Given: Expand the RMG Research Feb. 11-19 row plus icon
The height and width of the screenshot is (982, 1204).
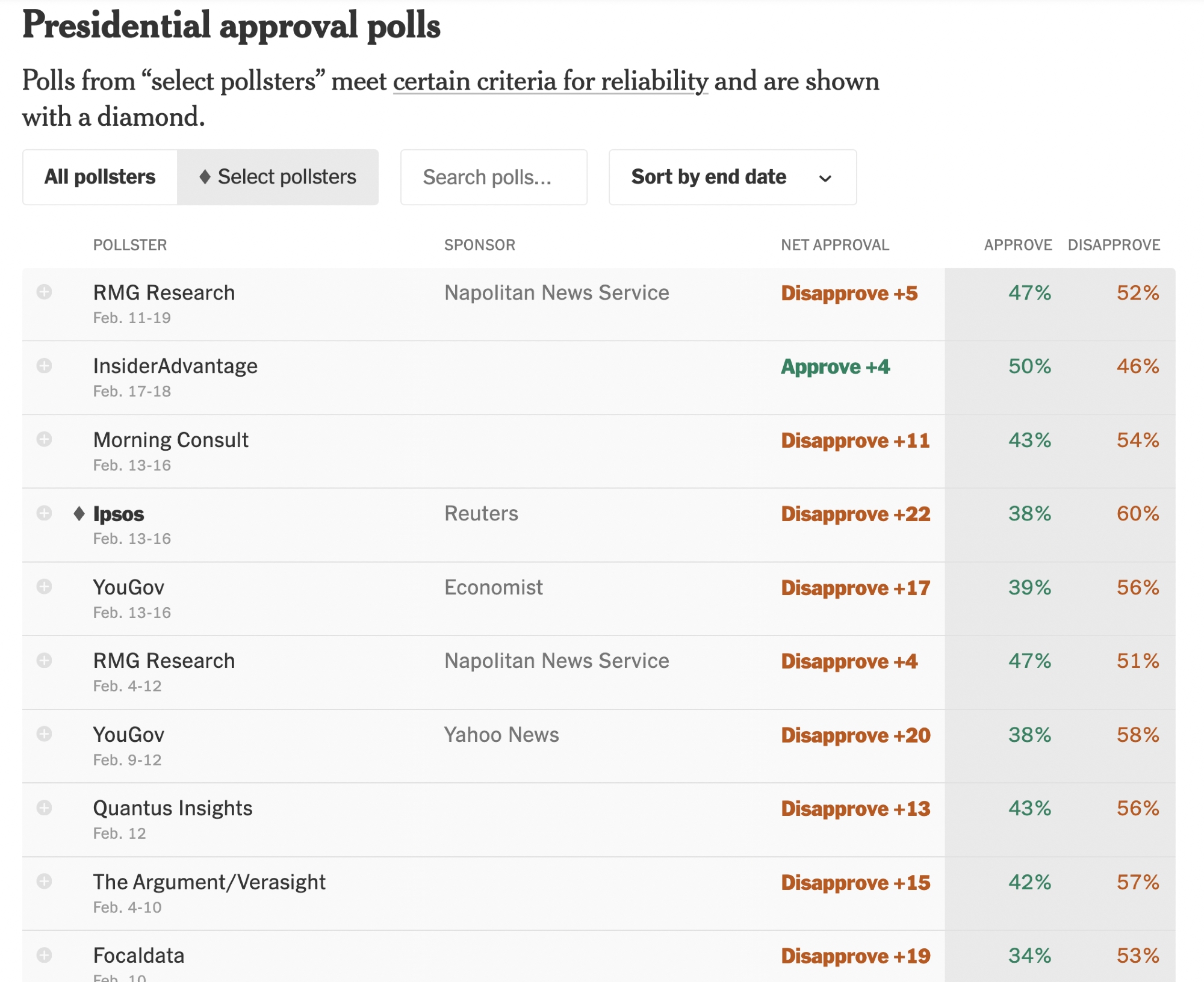Looking at the screenshot, I should (44, 292).
